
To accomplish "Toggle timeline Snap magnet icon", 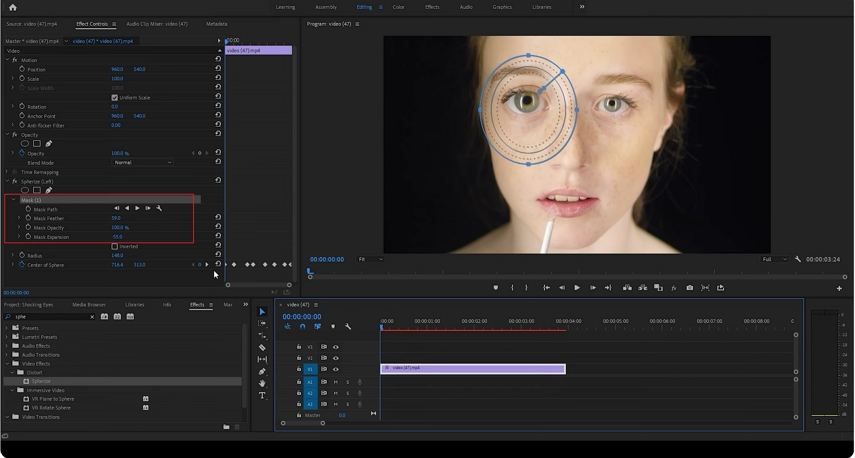I will (x=303, y=327).
